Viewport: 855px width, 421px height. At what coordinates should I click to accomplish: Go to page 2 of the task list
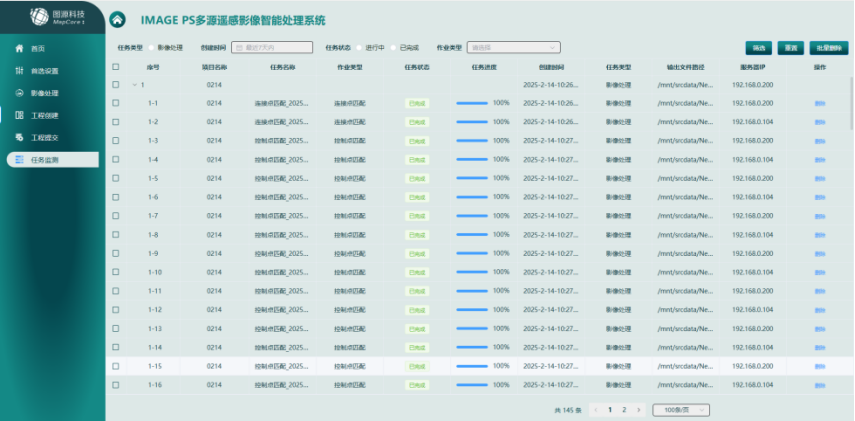624,410
